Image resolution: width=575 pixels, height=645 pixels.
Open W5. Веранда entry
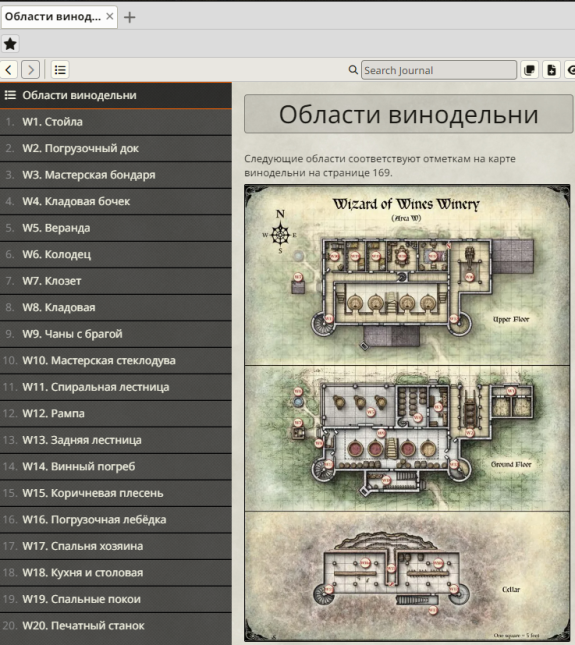(116, 228)
